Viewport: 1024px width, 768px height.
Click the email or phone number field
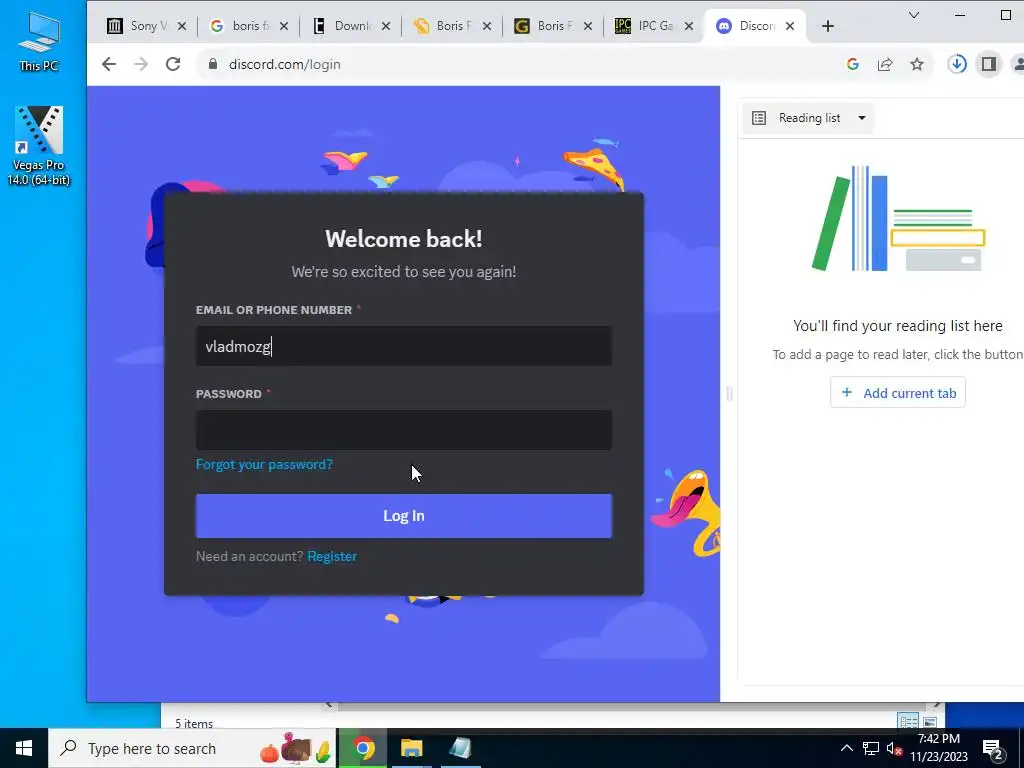coord(404,346)
